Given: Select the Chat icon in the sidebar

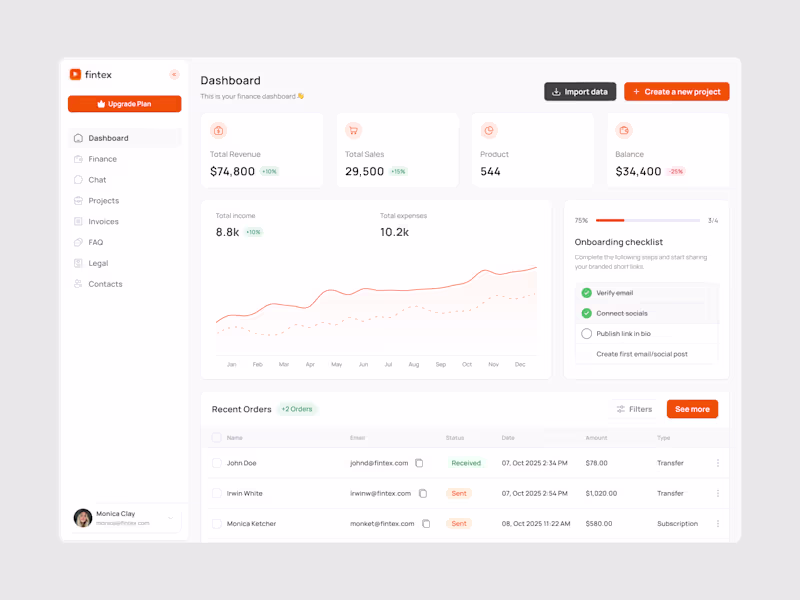Looking at the screenshot, I should (78, 179).
